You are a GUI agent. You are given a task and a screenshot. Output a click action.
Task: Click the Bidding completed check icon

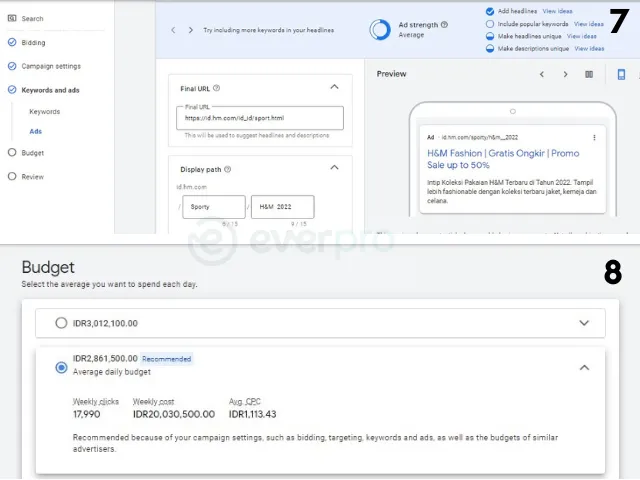click(x=12, y=42)
